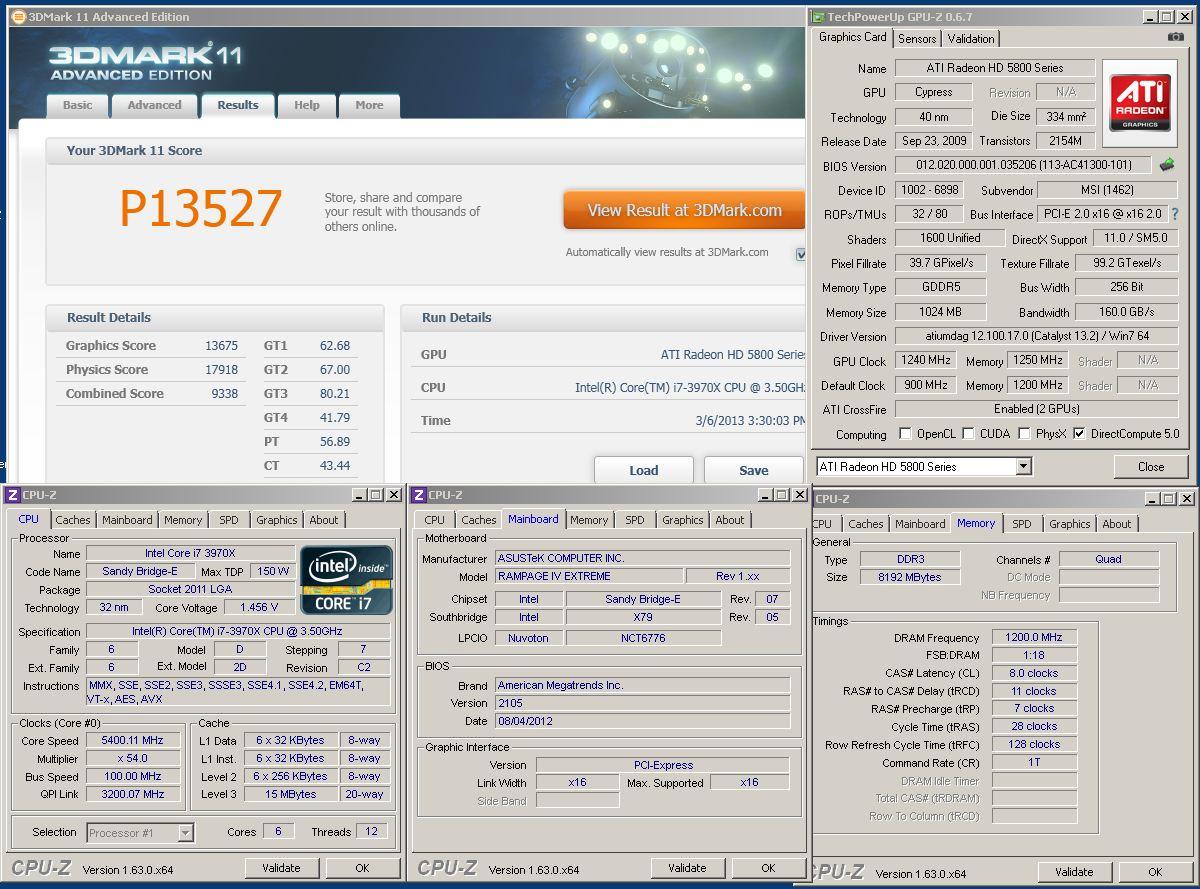Click the Intel Core i7 logo in CPU-Z

[347, 580]
